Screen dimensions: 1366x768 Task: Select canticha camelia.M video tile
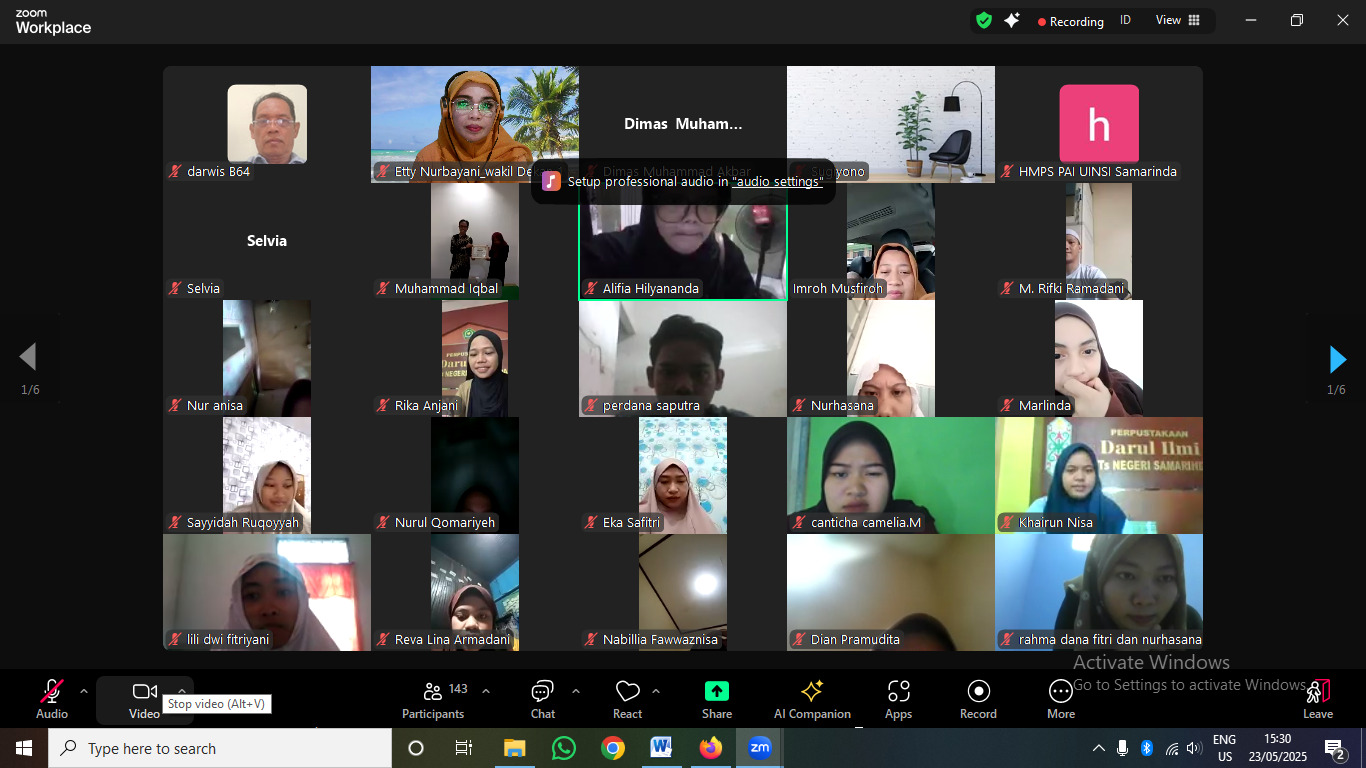891,475
